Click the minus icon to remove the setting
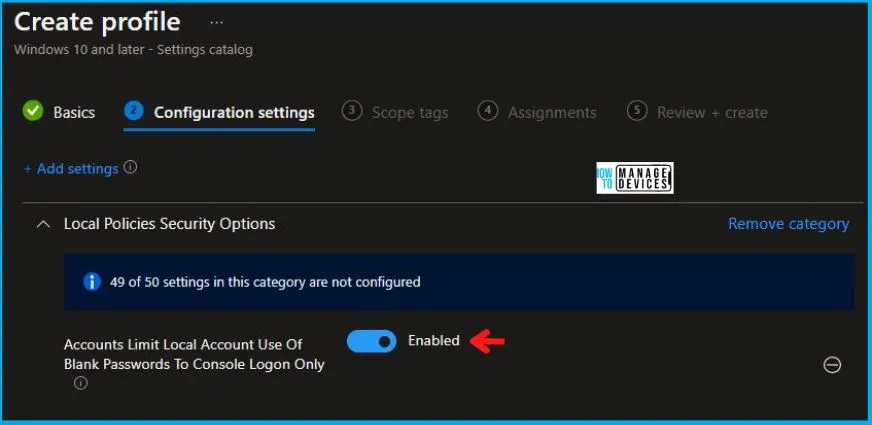The width and height of the screenshot is (872, 425). tap(832, 365)
